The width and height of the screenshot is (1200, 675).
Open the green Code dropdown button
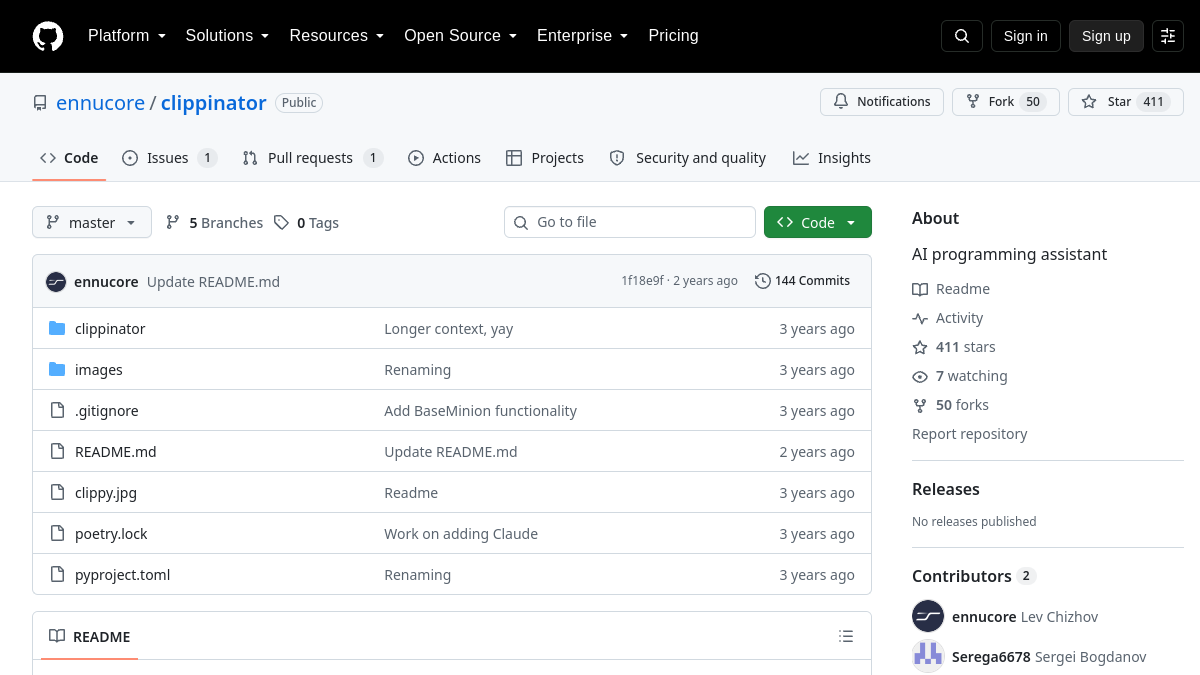click(818, 222)
